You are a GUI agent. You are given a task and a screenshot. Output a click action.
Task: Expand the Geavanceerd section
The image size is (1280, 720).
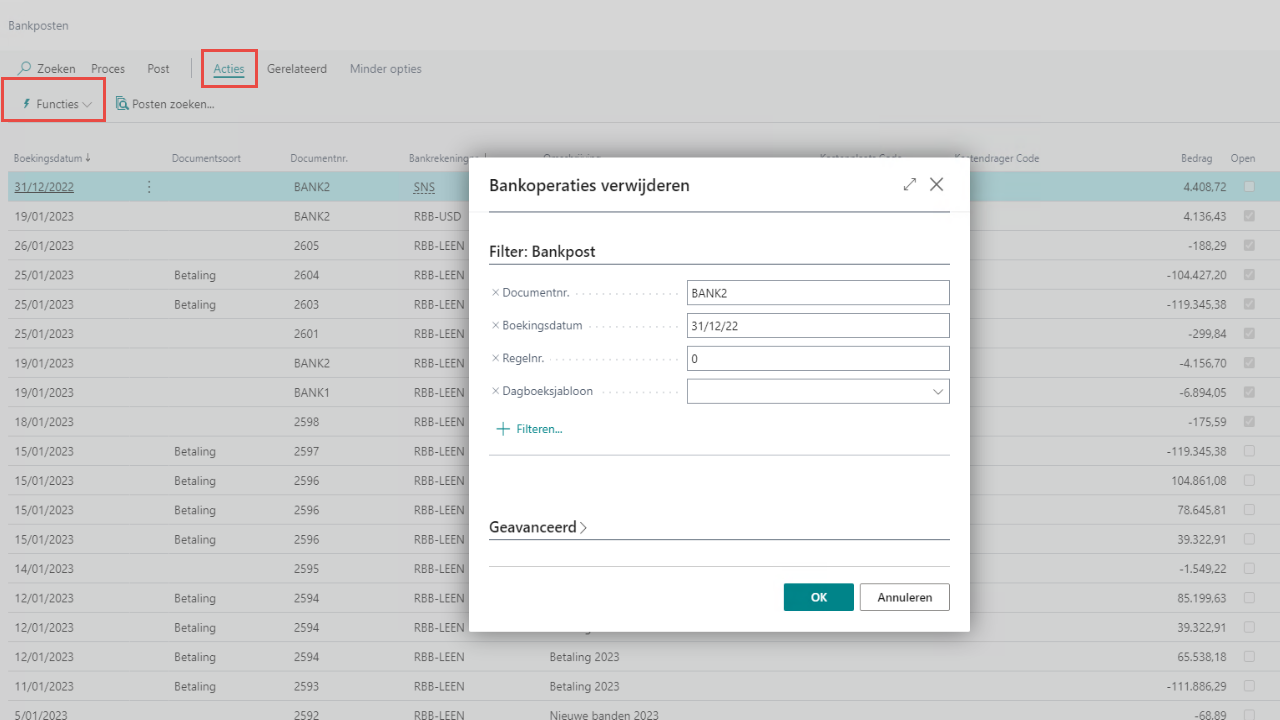(x=538, y=527)
